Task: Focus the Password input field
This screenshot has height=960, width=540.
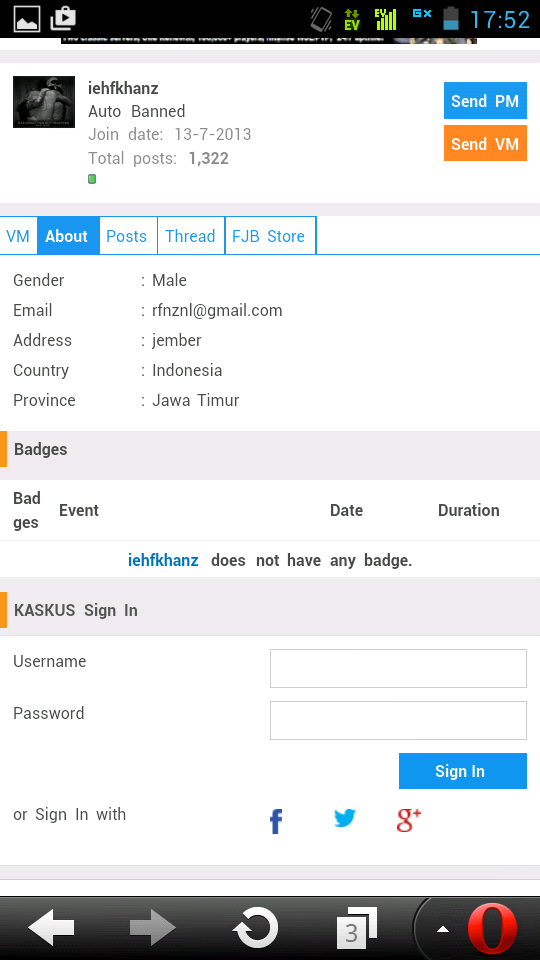Action: (x=398, y=721)
